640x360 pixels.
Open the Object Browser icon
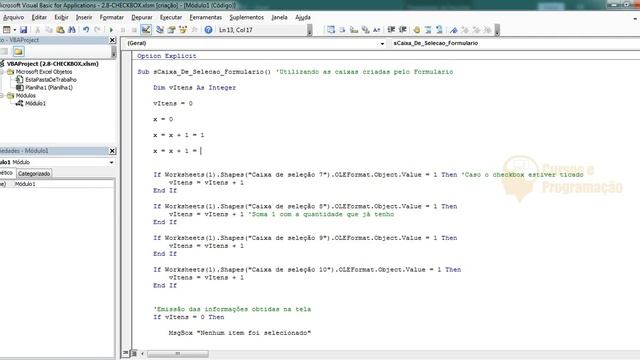click(x=183, y=30)
